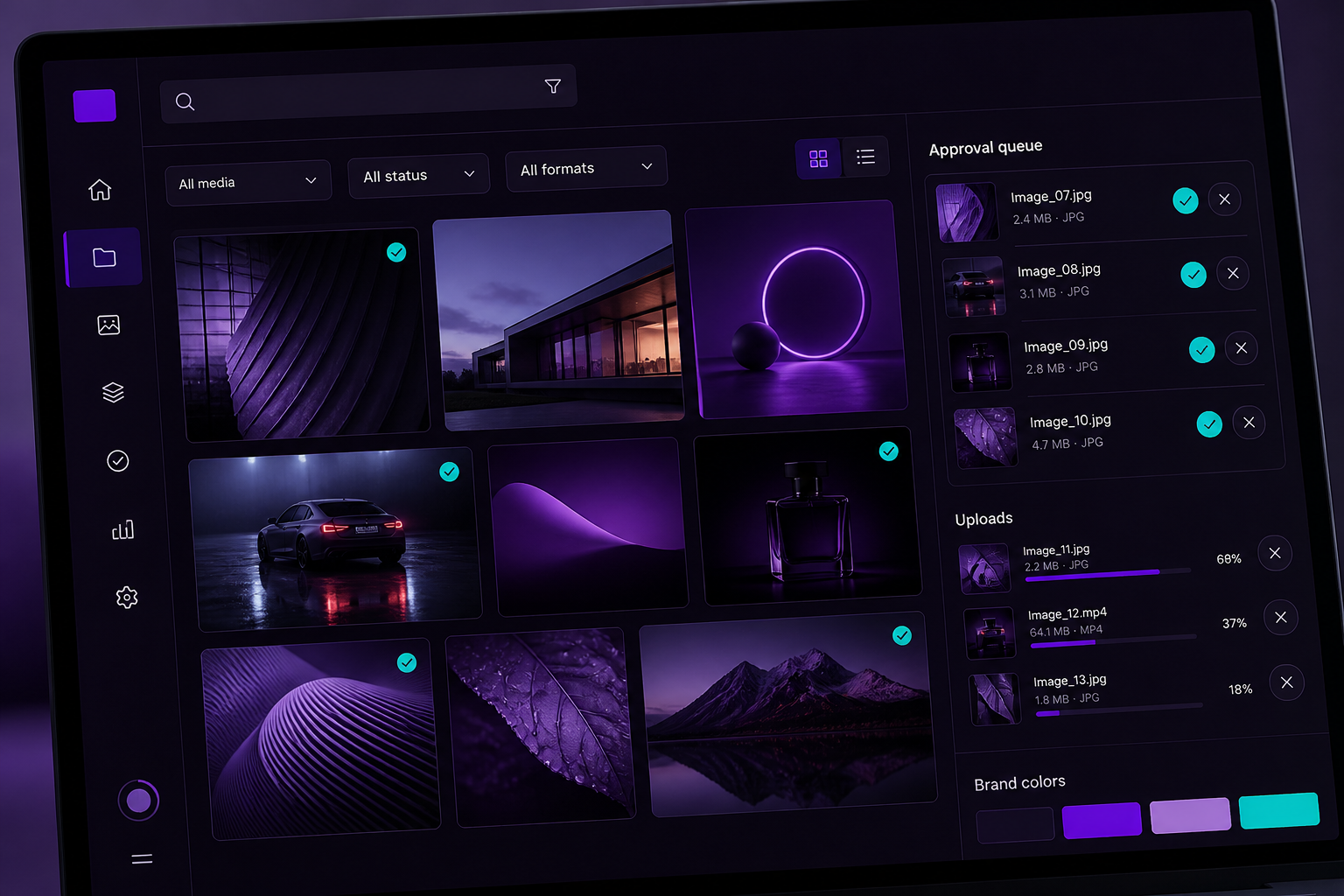This screenshot has width=1344, height=896.
Task: Approve Image_07.jpg in approval queue
Action: (x=1186, y=201)
